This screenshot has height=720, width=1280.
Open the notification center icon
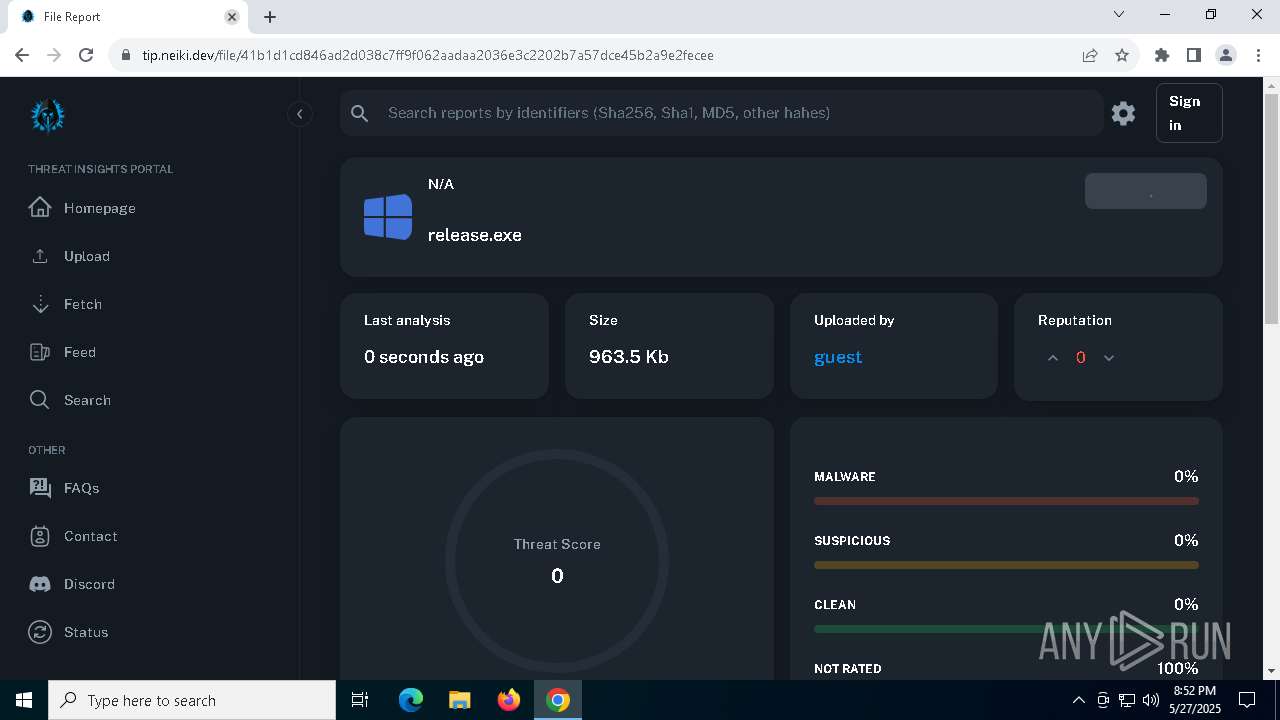pos(1247,700)
